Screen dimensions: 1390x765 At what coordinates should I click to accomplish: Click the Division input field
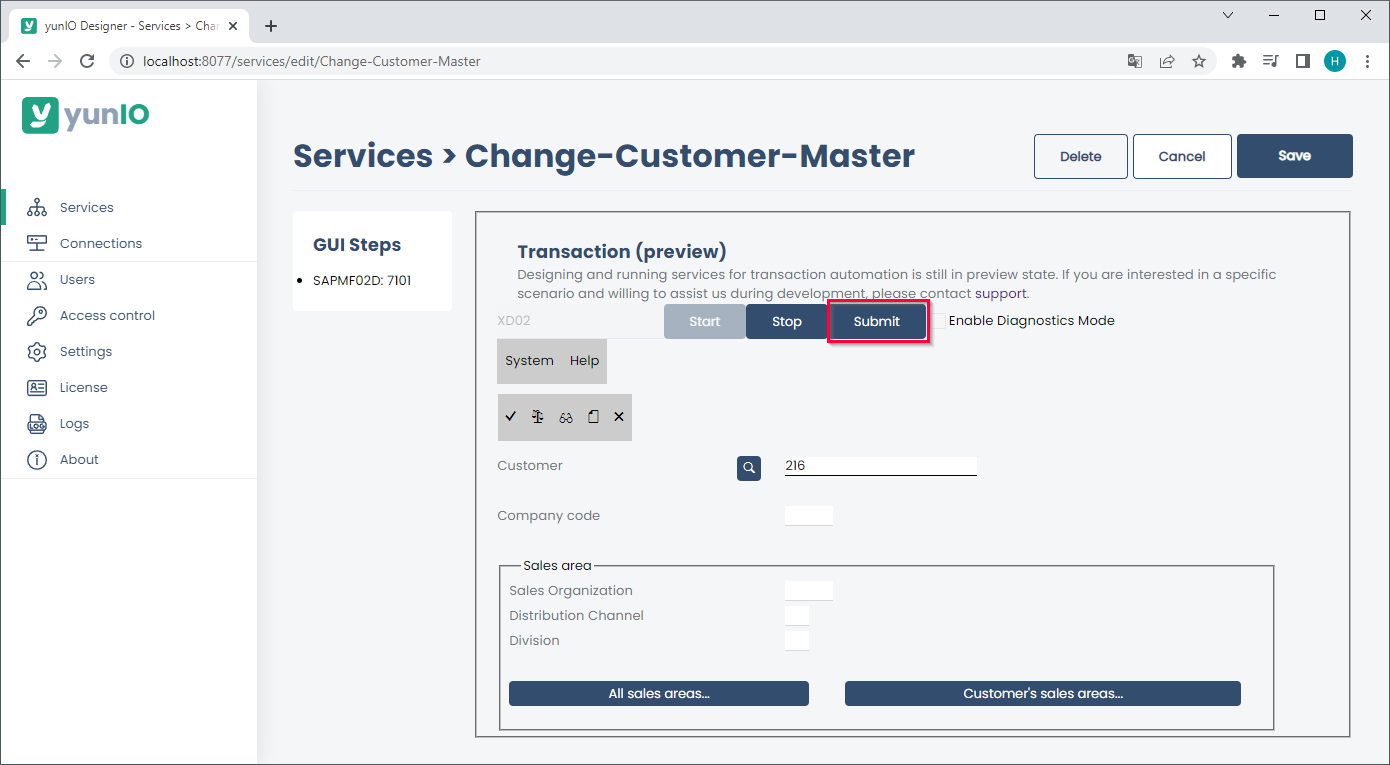(x=797, y=641)
